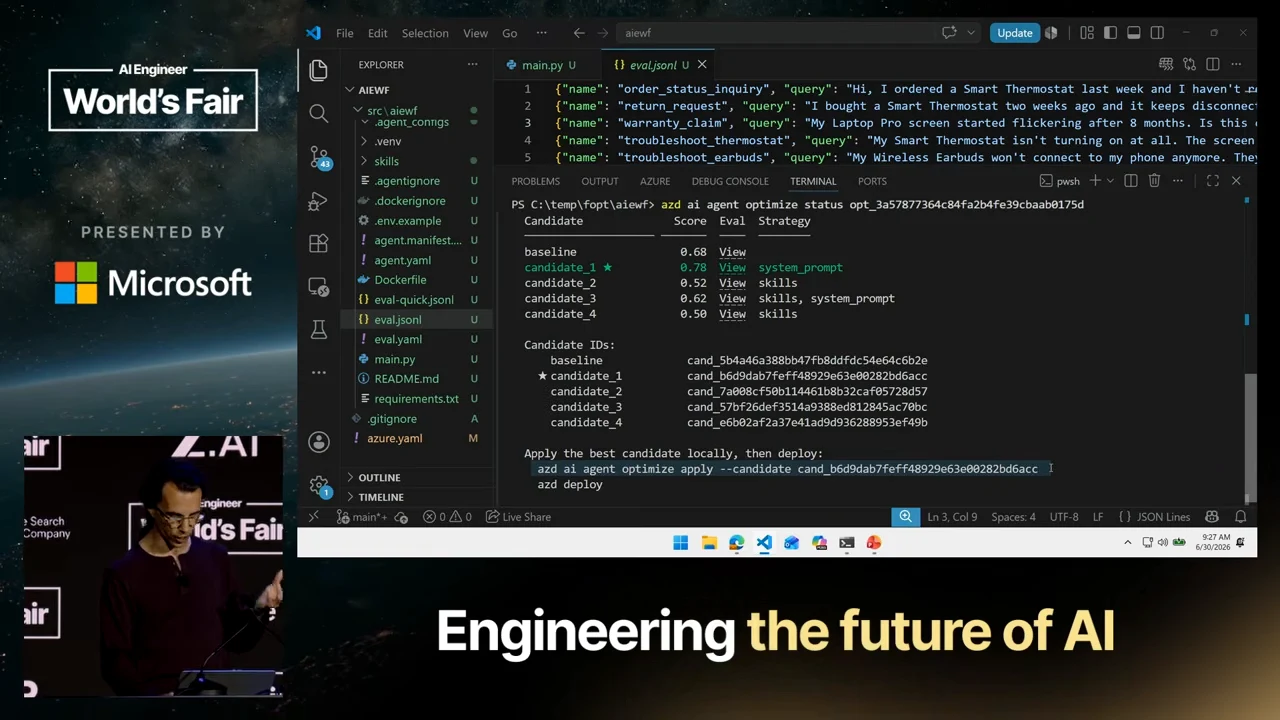Switch to the main.py editor tab
The height and width of the screenshot is (720, 1280).
(x=542, y=65)
